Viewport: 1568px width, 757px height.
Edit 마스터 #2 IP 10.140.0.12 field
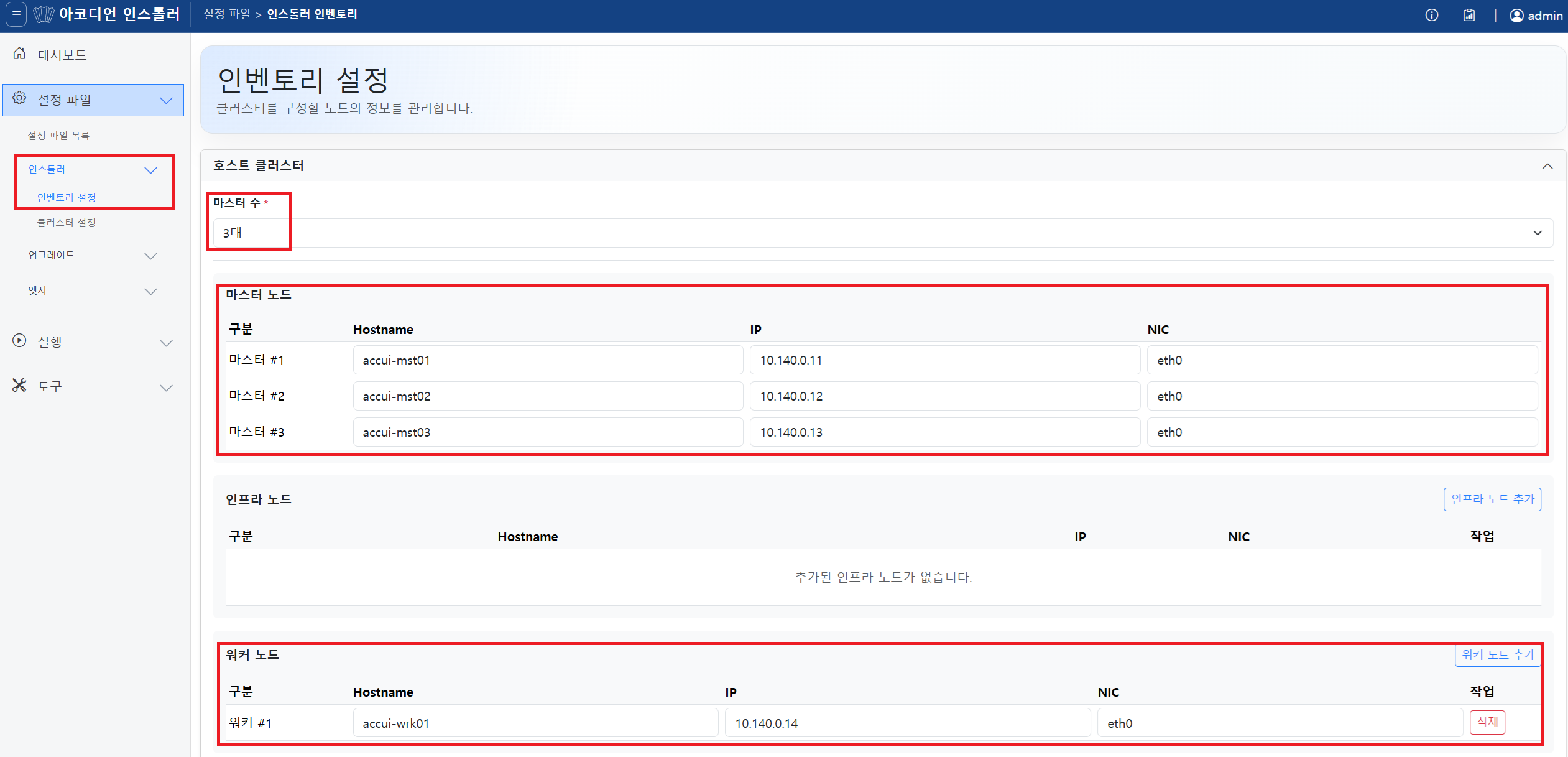[x=945, y=396]
